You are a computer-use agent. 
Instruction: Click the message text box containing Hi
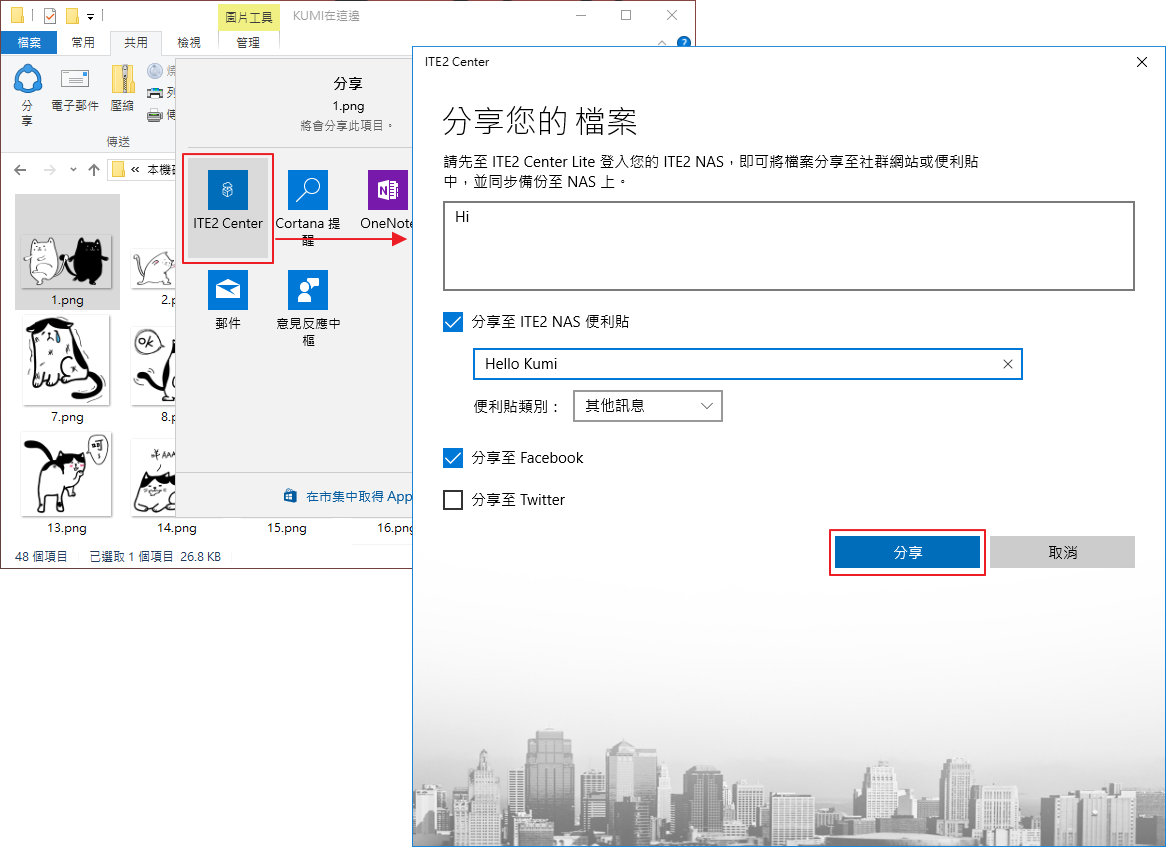pos(789,245)
